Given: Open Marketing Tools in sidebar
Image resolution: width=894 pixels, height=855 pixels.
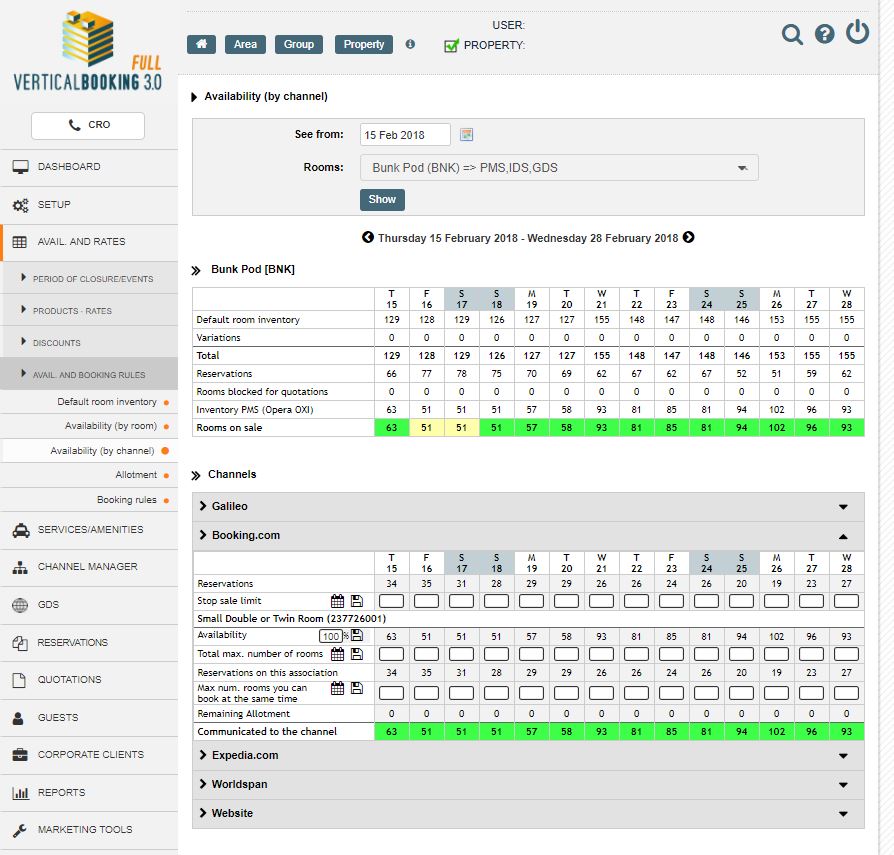Looking at the screenshot, I should click(89, 830).
